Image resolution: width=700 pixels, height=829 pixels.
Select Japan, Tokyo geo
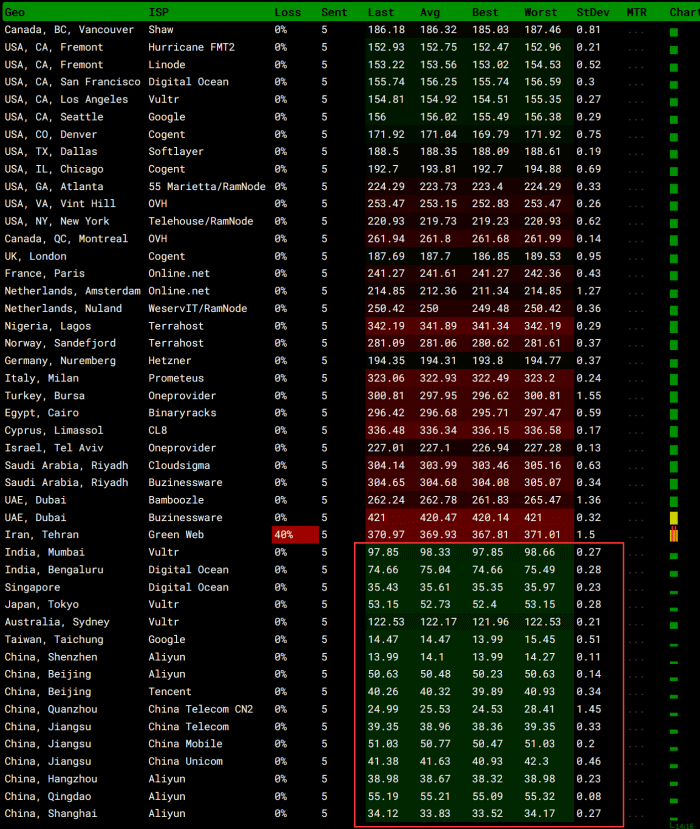pyautogui.click(x=42, y=604)
